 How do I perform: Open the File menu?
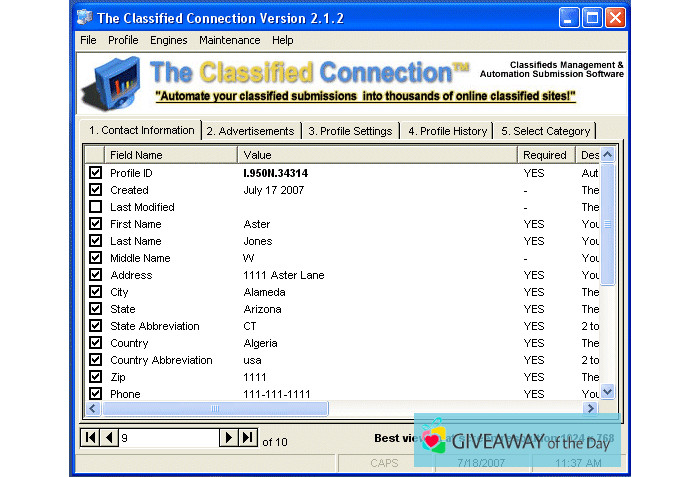click(88, 40)
